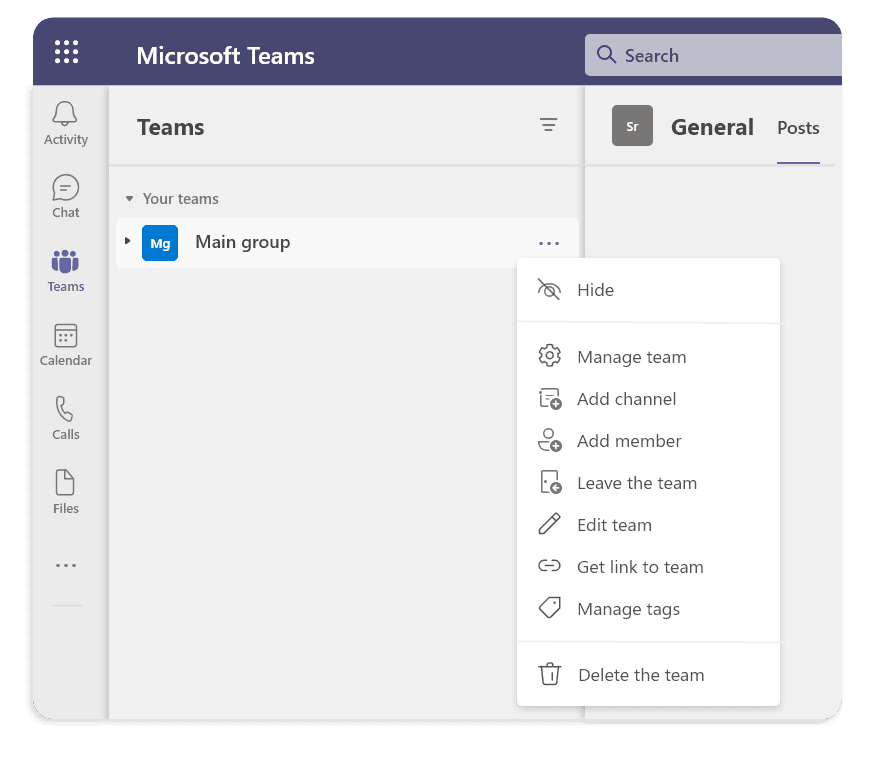The width and height of the screenshot is (884, 761).
Task: Click the Leave the team icon
Action: point(550,482)
